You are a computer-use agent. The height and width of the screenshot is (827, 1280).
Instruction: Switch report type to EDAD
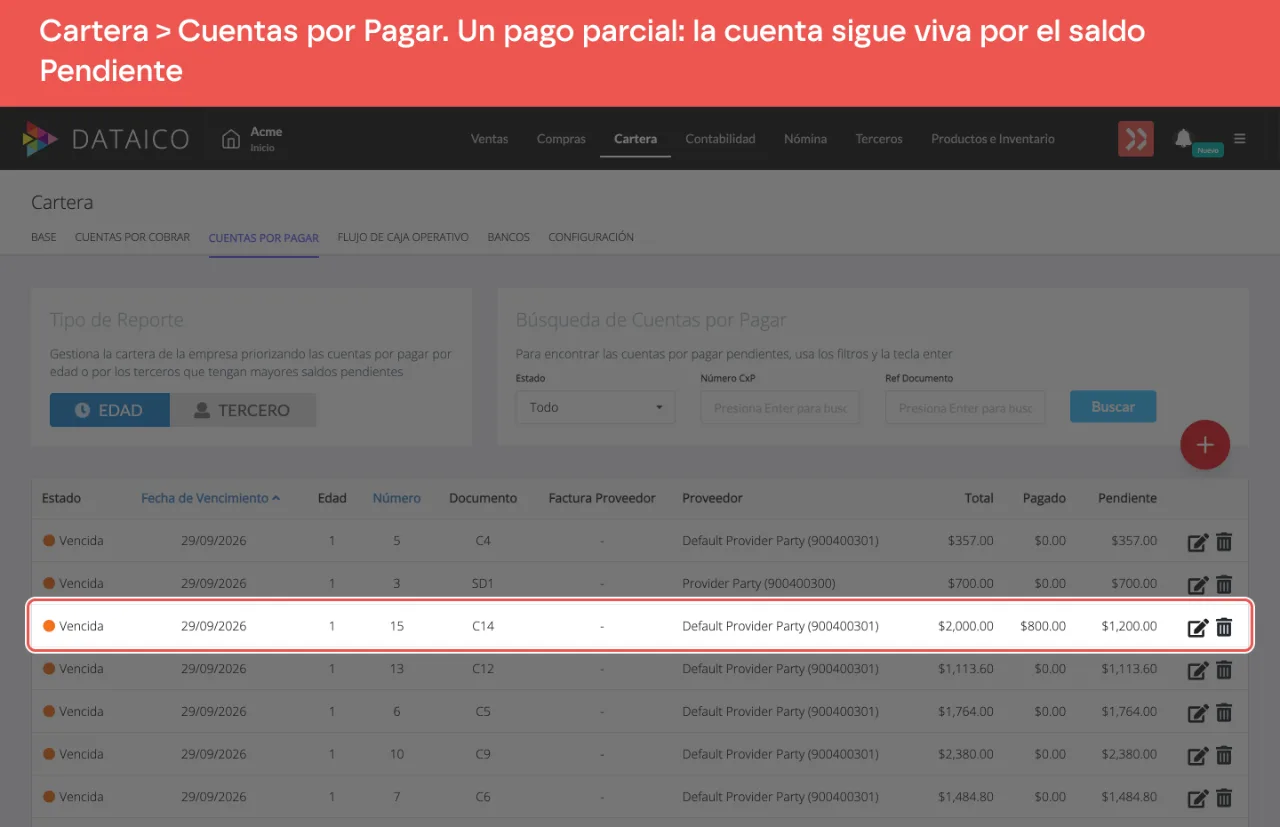pos(110,410)
